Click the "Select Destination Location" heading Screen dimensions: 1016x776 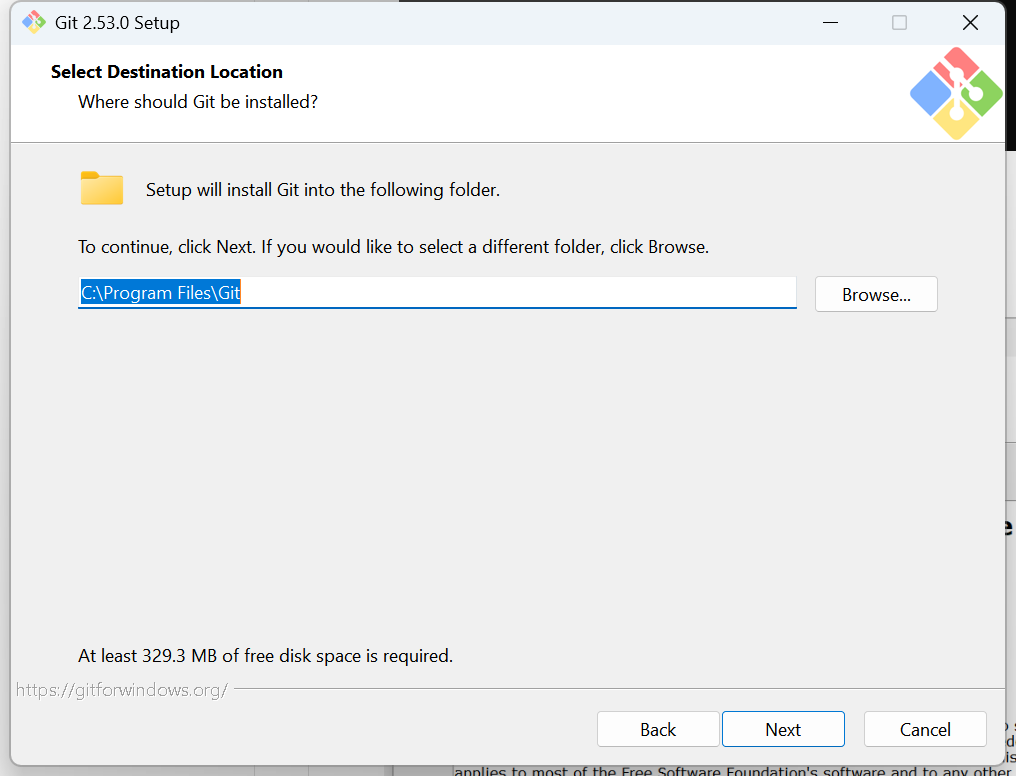click(x=167, y=71)
